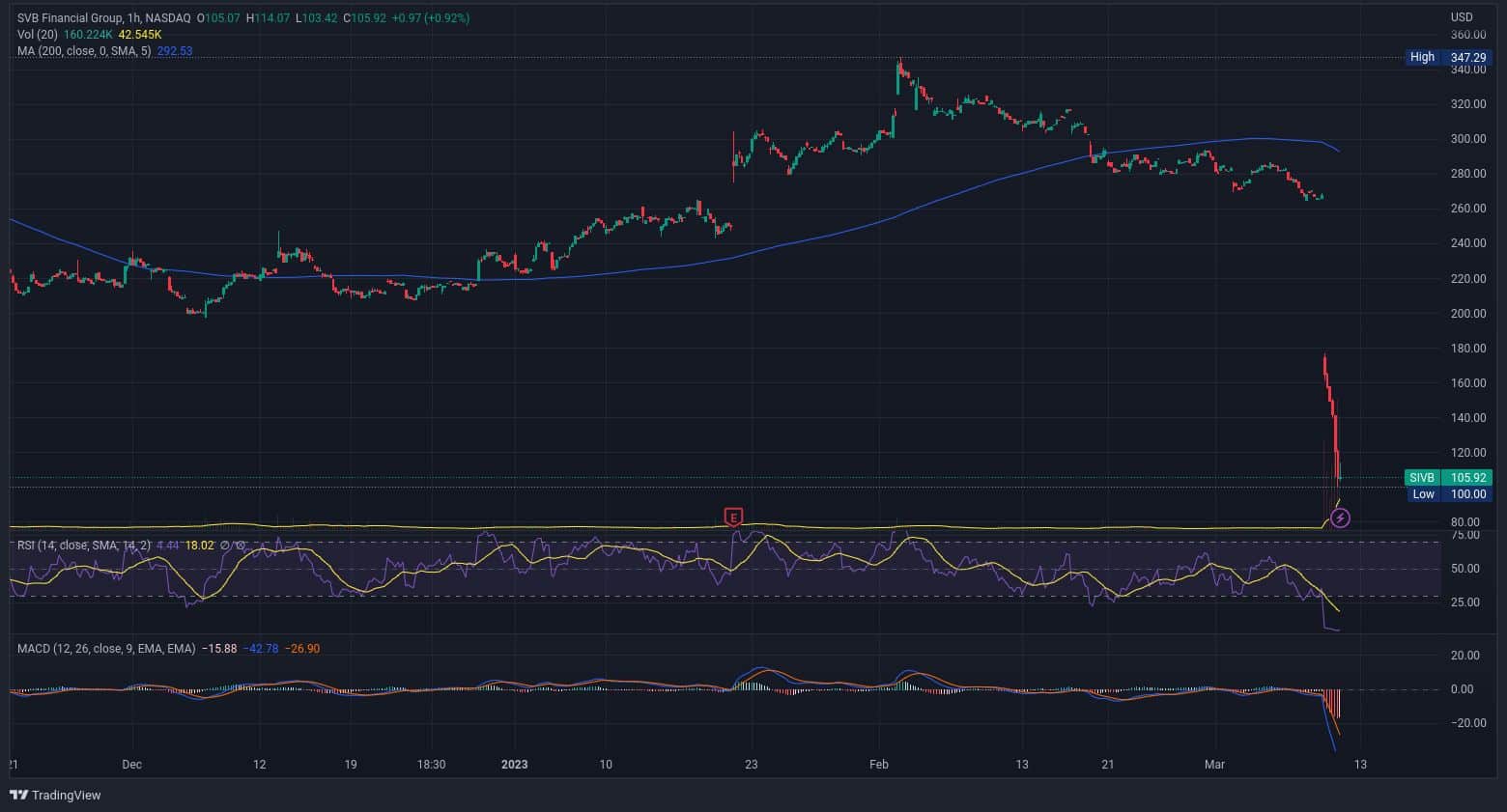Click the RSI 50.00 axis label
The image size is (1507, 812).
pos(1465,569)
